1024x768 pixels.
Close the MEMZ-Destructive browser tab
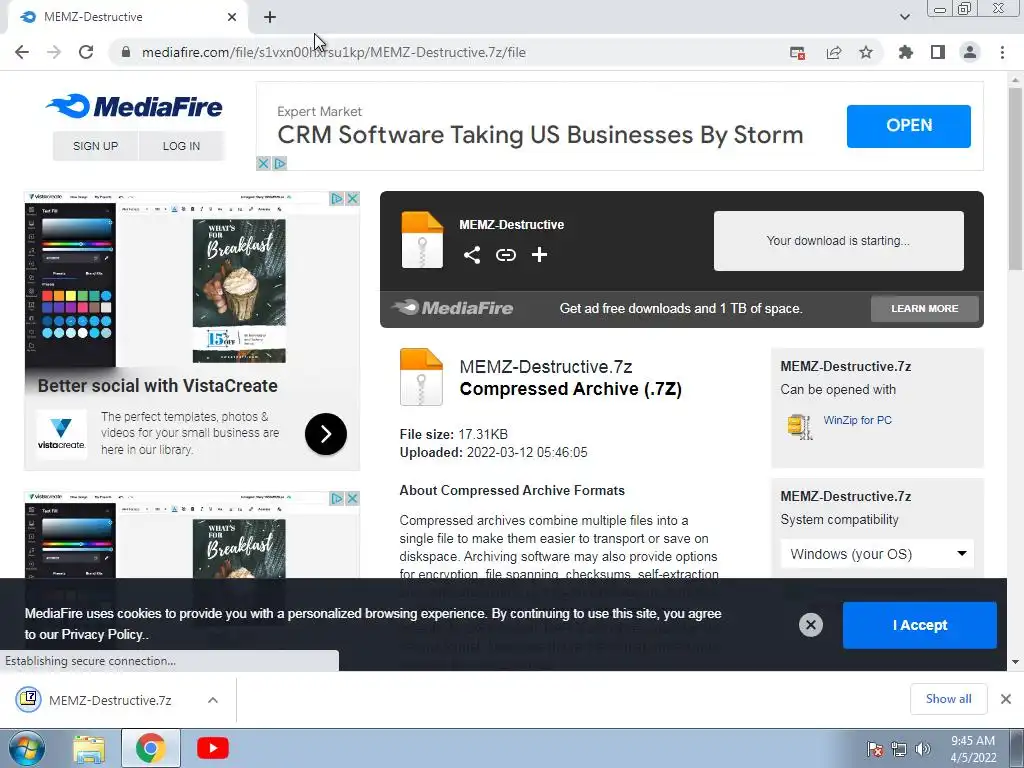tap(232, 17)
